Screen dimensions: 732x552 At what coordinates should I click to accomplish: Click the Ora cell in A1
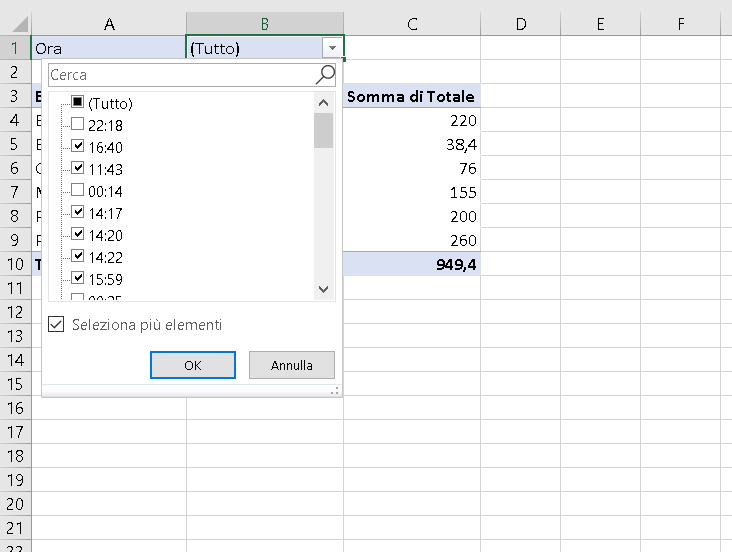point(109,48)
